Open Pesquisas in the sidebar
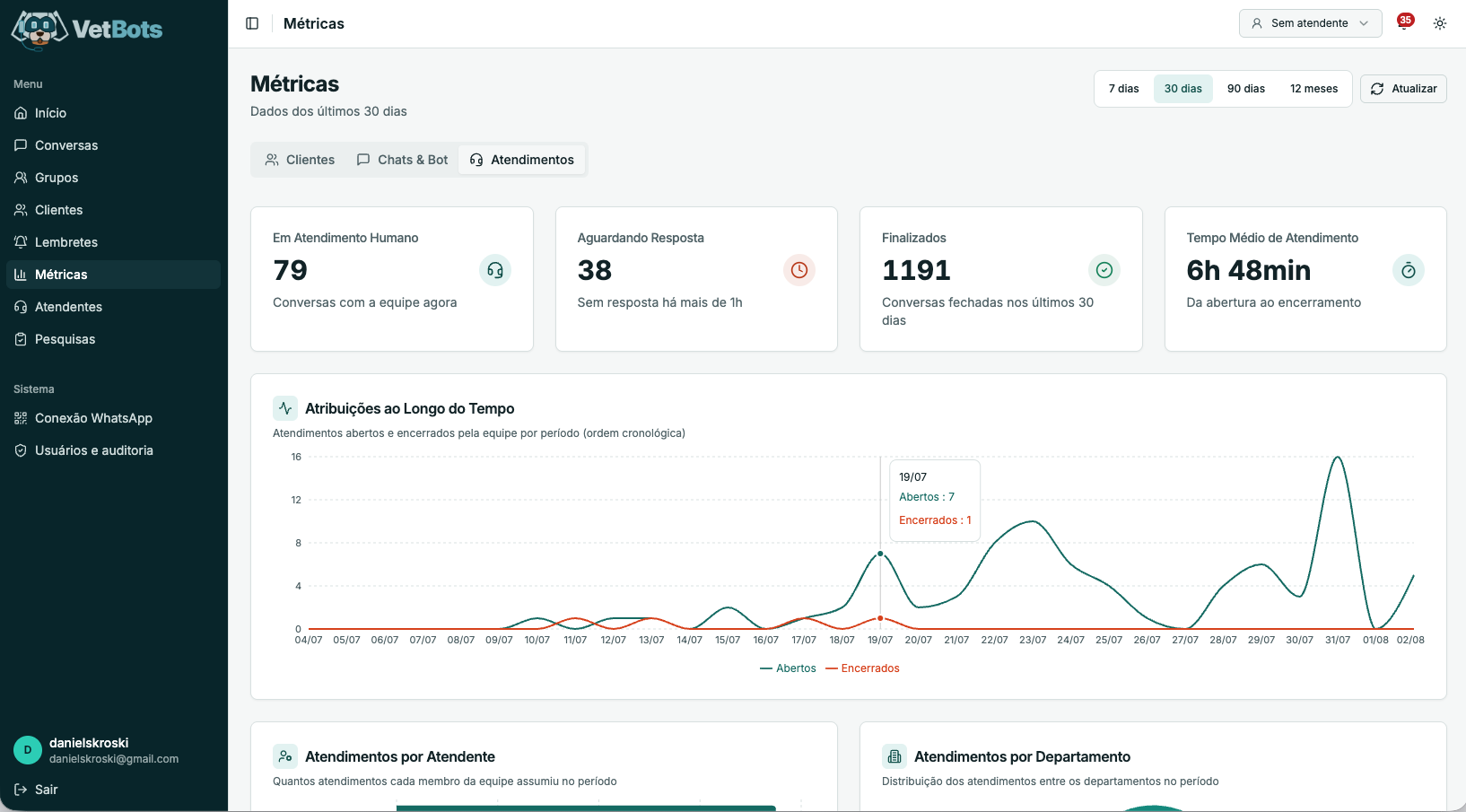The image size is (1466, 812). tap(113, 339)
